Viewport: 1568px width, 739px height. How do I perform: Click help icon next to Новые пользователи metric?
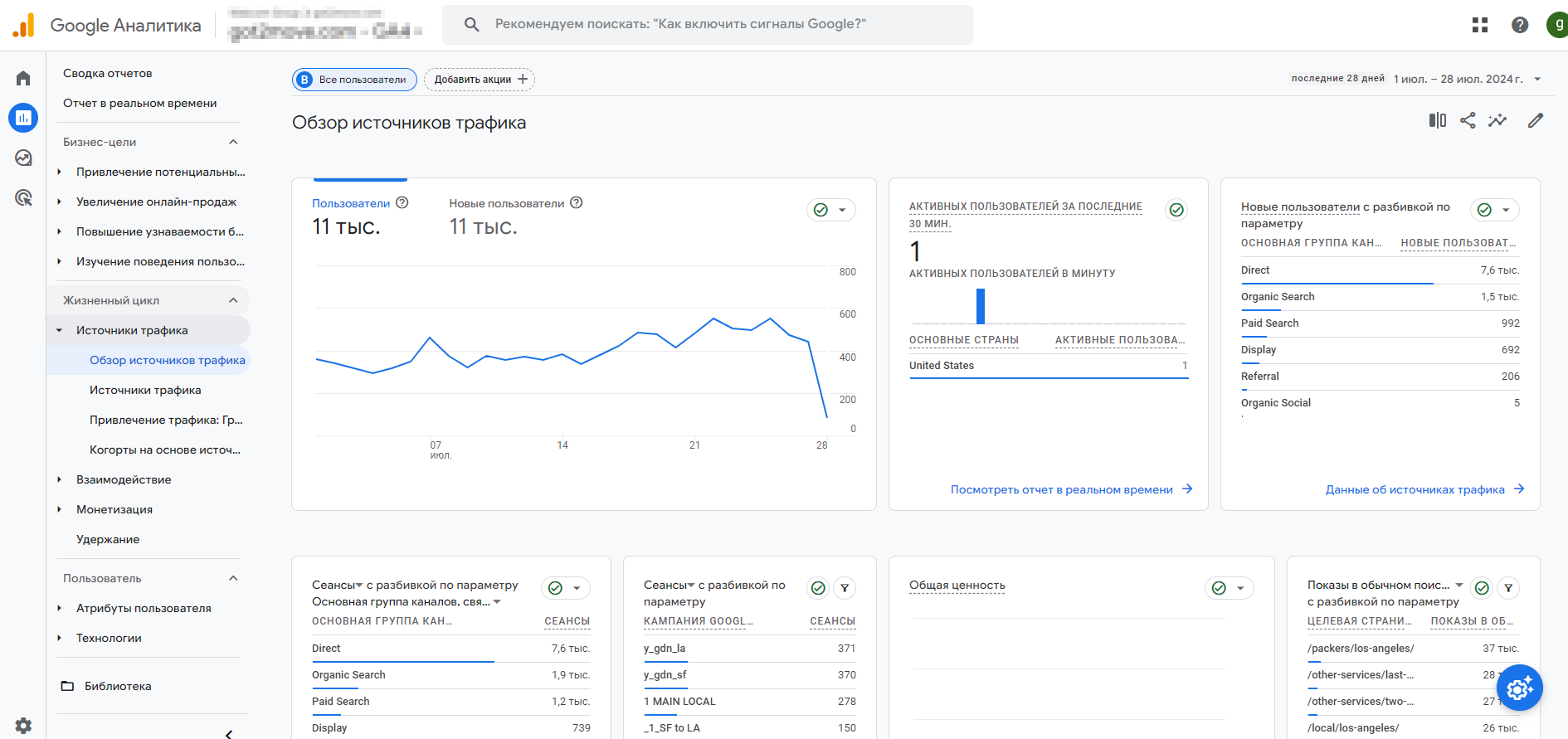577,202
